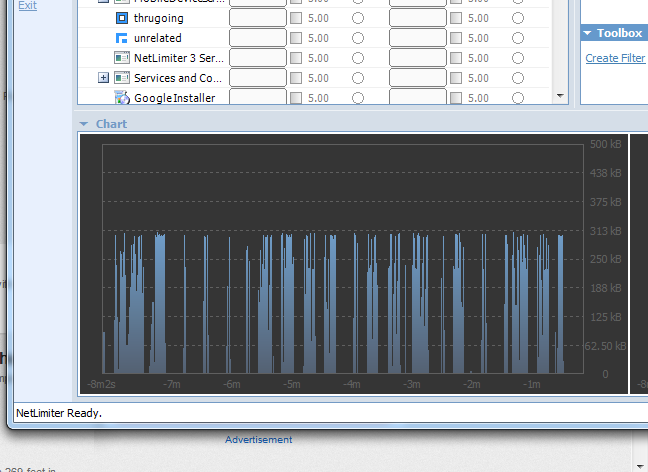
Task: Click the NetLimiter 3 Service application icon
Action: coord(122,58)
